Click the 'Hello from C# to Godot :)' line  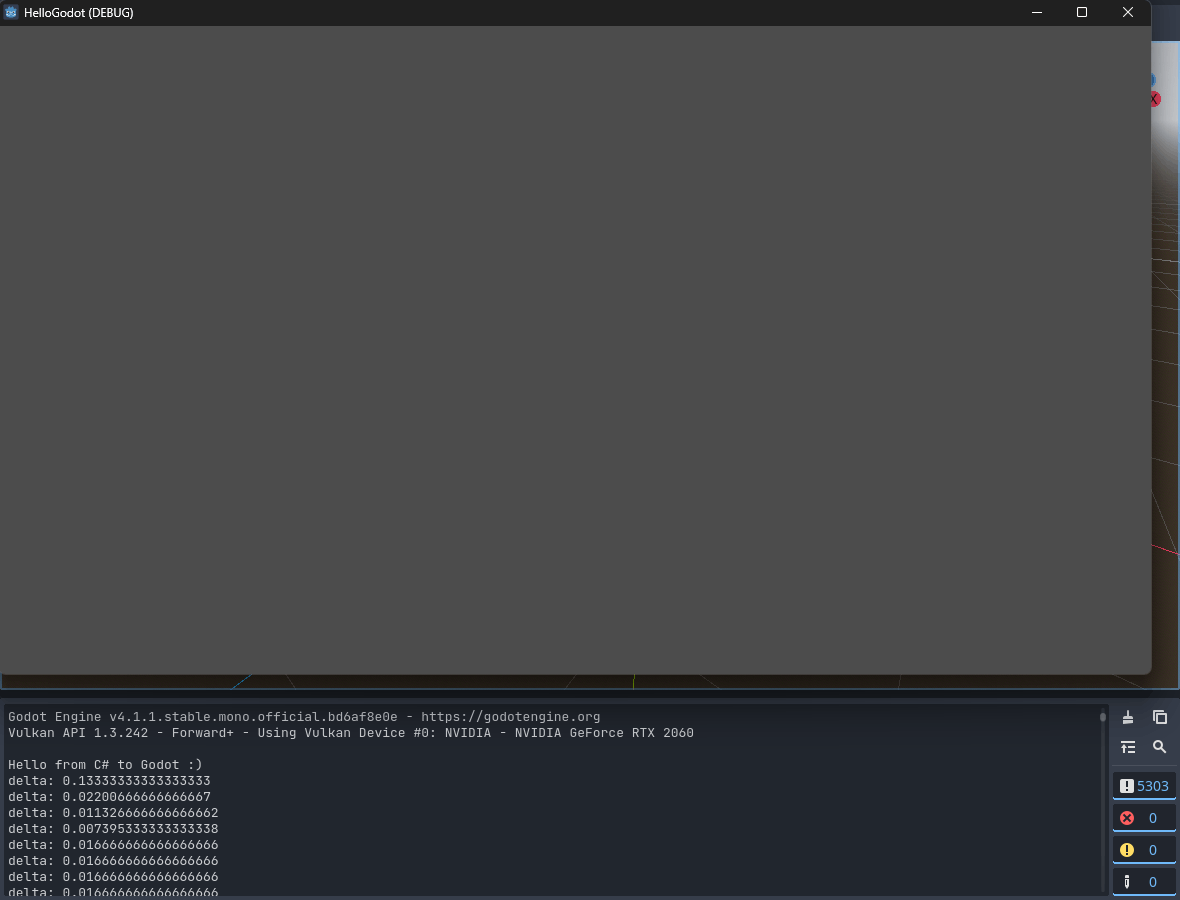[105, 765]
